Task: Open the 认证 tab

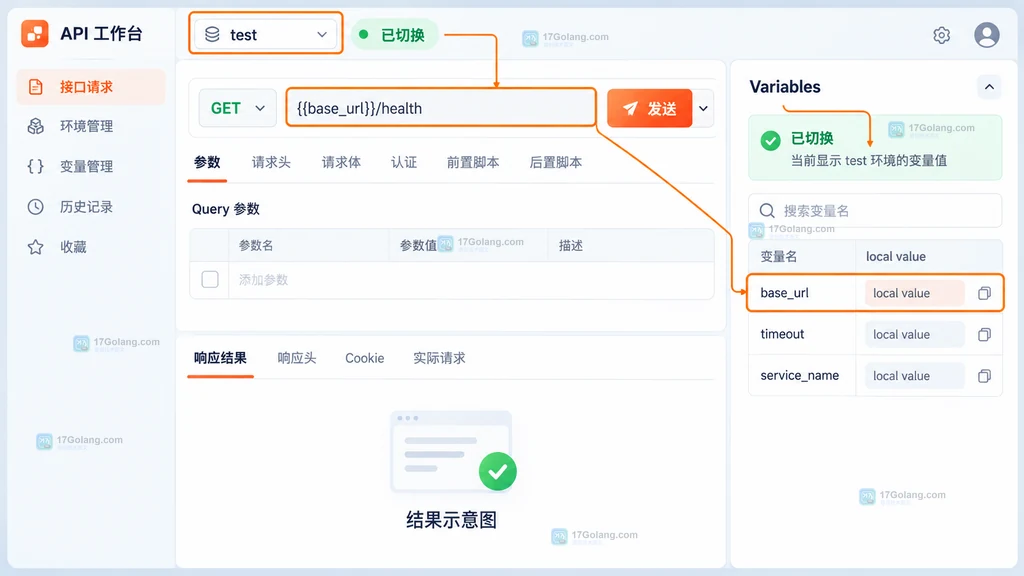Action: click(404, 163)
